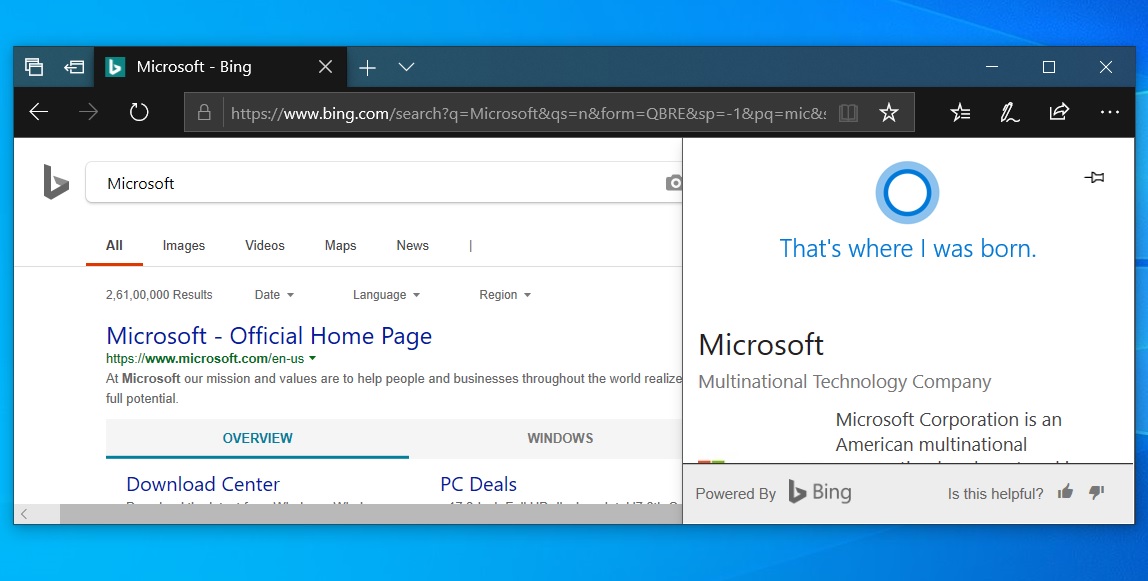Image resolution: width=1148 pixels, height=581 pixels.
Task: Pin the Cortana panel open
Action: click(x=1094, y=177)
